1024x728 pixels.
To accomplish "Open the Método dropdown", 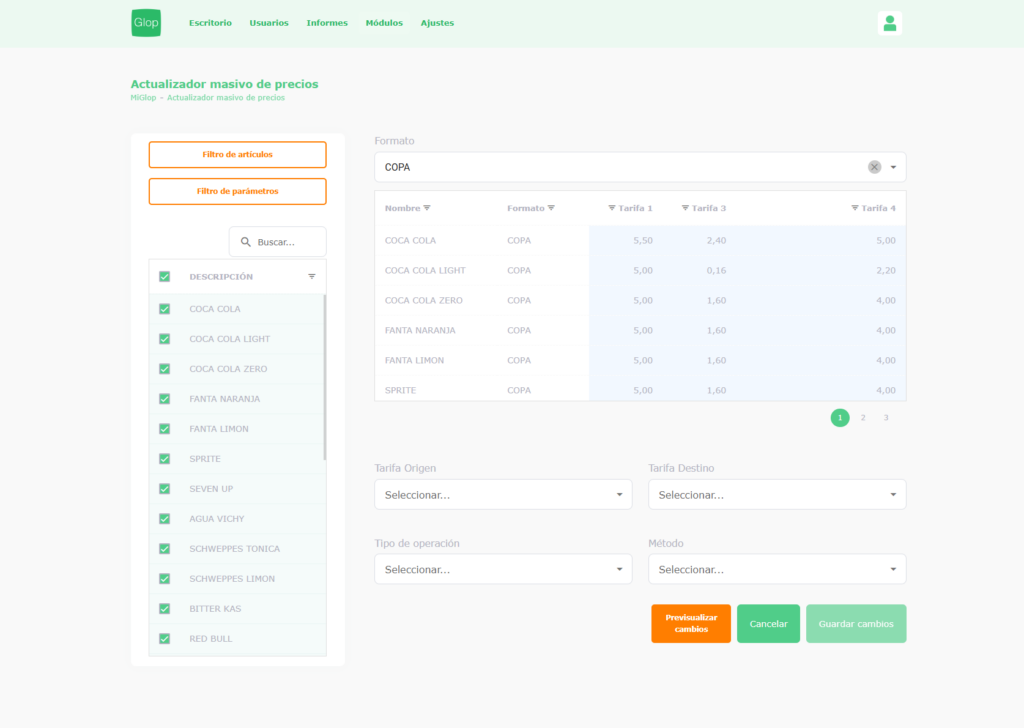I will (x=777, y=569).
